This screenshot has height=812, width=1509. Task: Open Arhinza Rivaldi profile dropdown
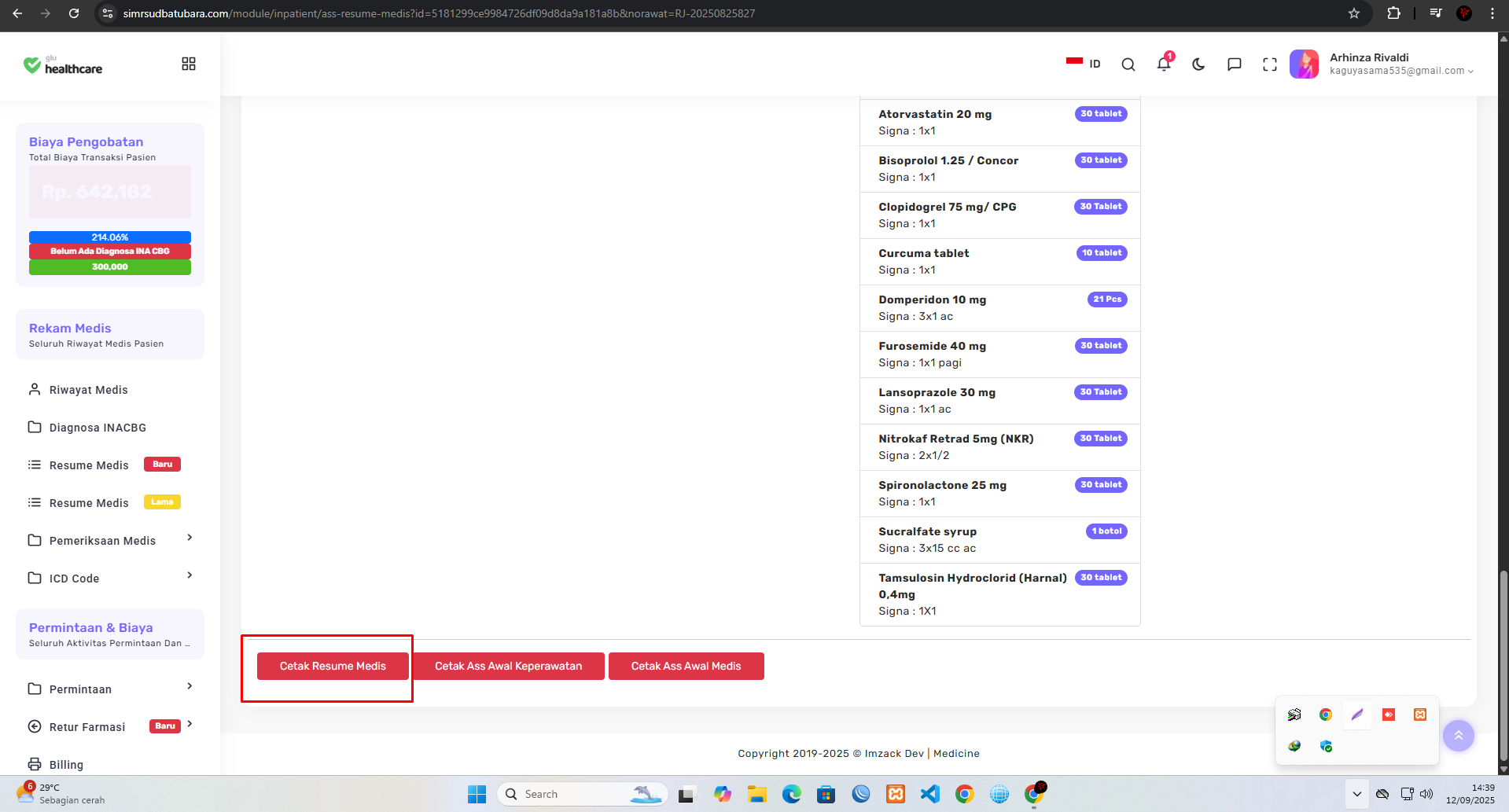[1382, 64]
